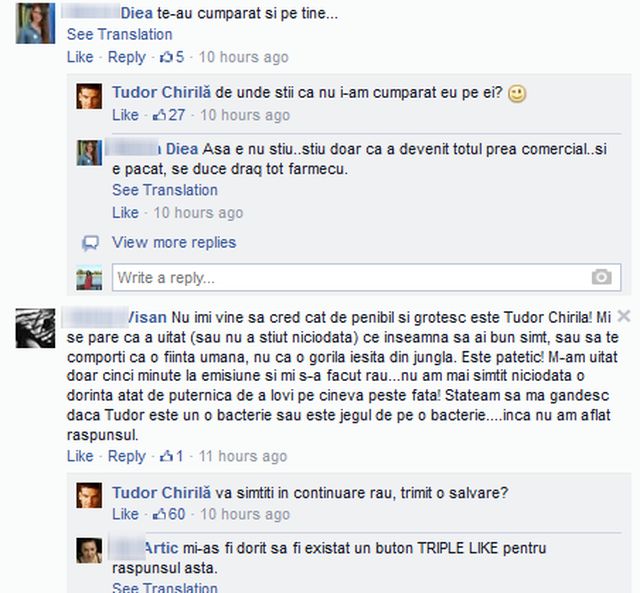The height and width of the screenshot is (593, 640).
Task: Reply to the Diea top comment
Action: click(x=127, y=57)
